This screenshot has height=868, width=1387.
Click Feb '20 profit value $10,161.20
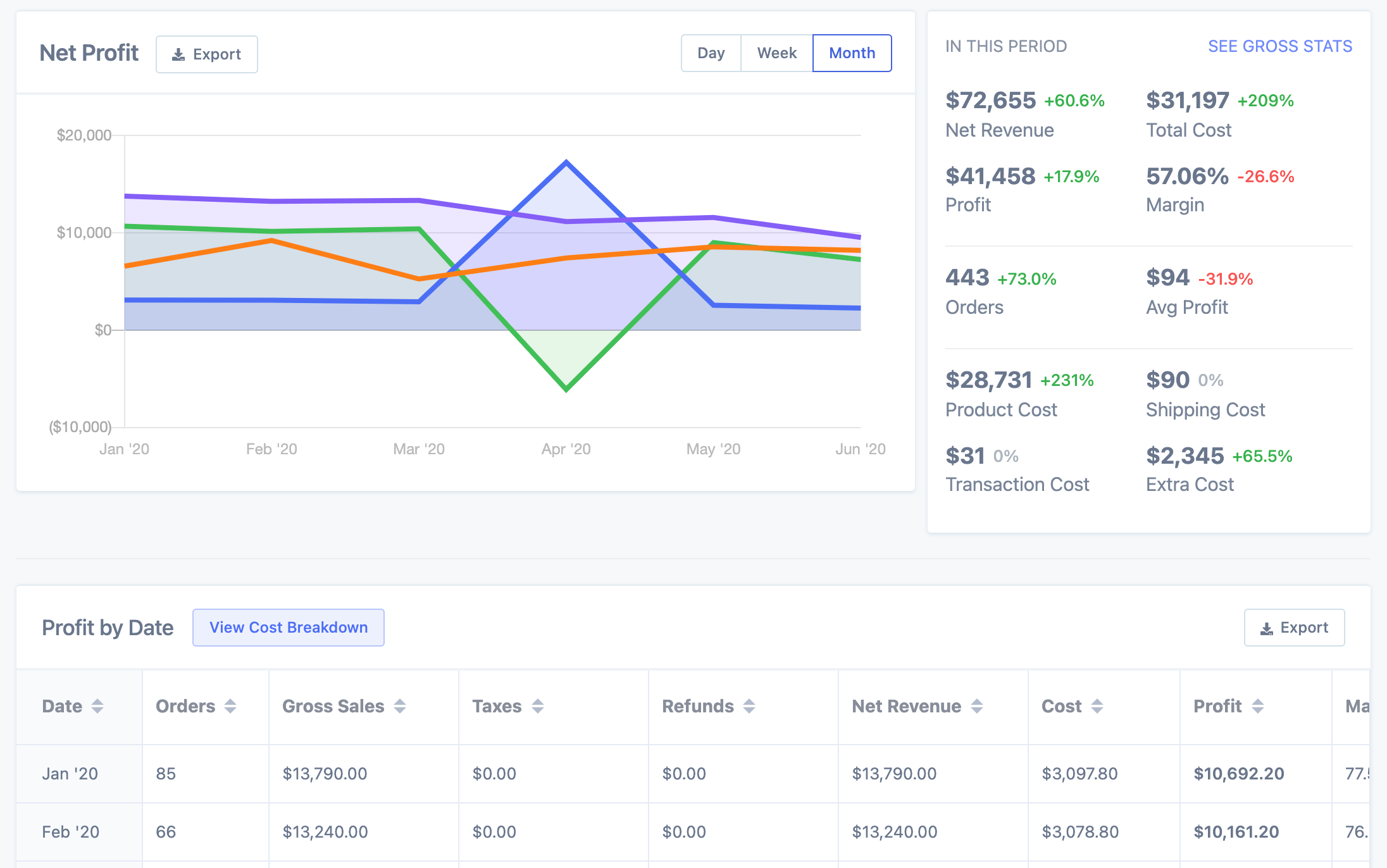point(1236,832)
